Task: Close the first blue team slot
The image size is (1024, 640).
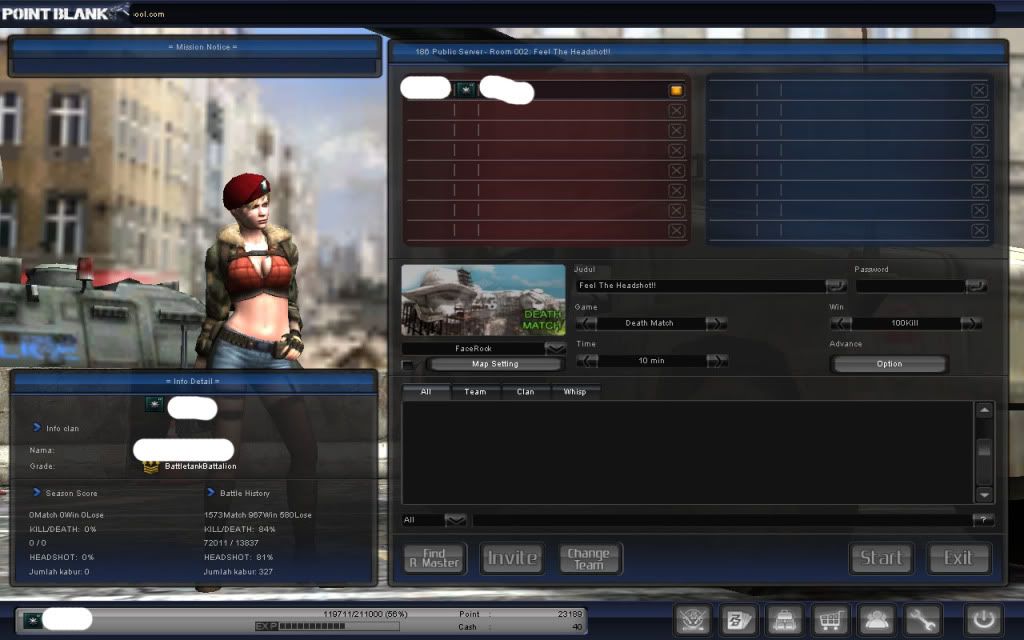Action: coord(979,91)
